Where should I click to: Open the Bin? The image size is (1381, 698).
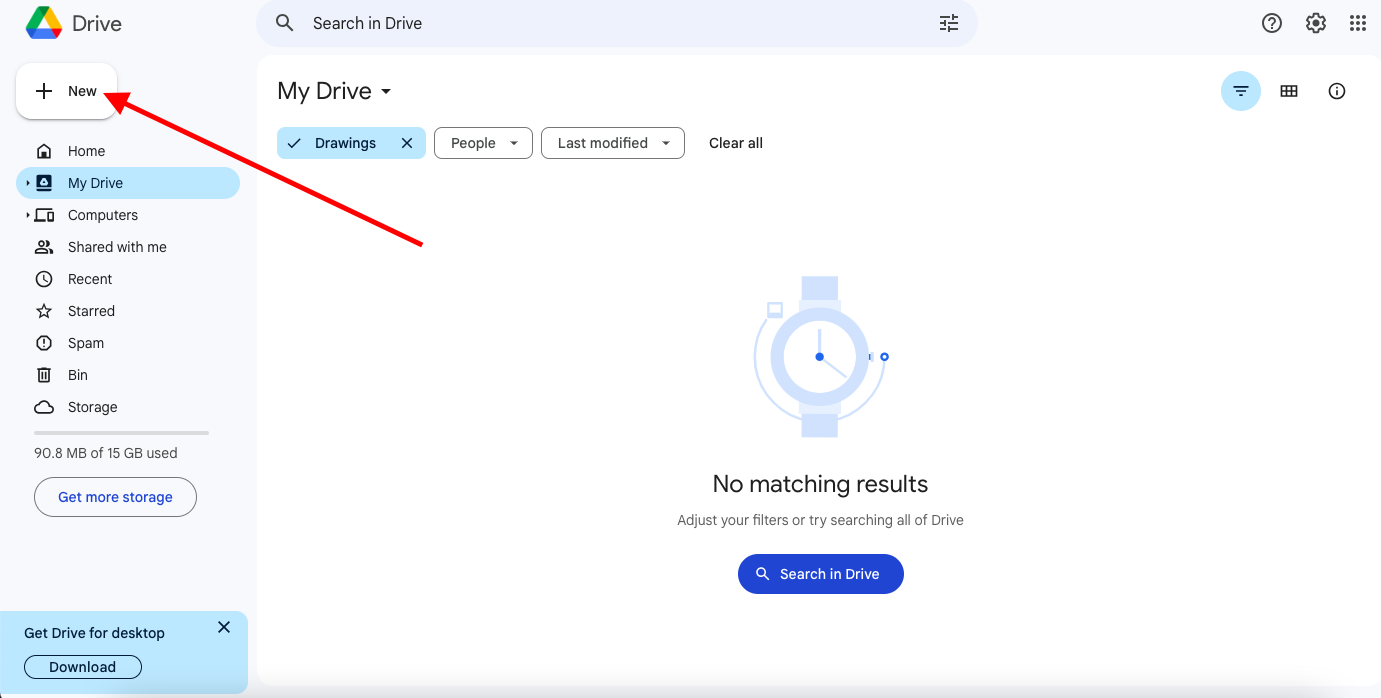click(x=128, y=375)
